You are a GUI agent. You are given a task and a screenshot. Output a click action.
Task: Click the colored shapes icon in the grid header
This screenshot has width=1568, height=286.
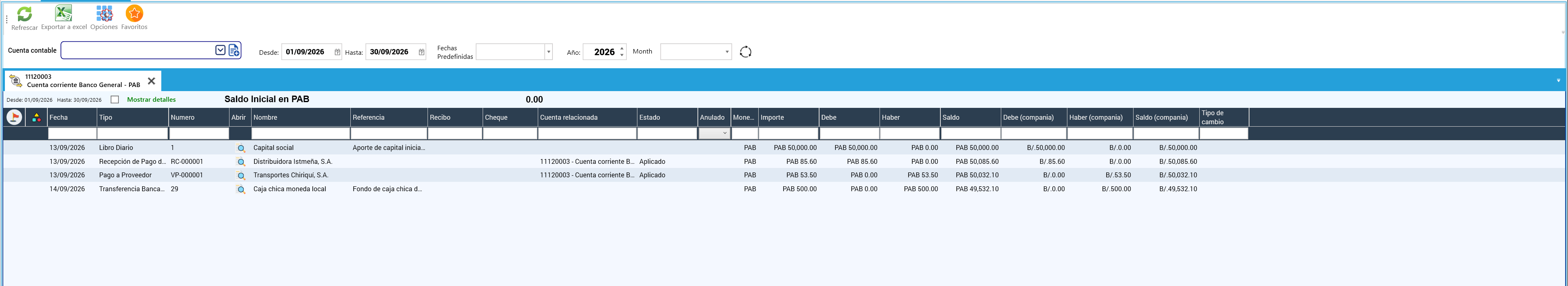(36, 117)
